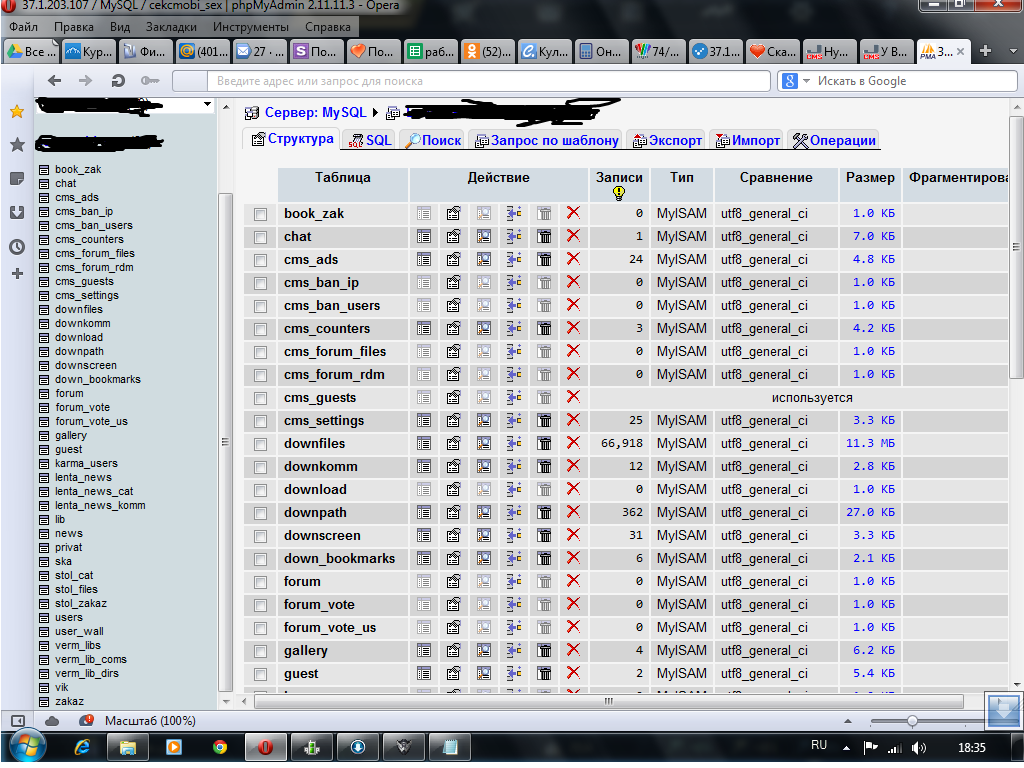Click the Search icon for downpath table

(x=484, y=512)
